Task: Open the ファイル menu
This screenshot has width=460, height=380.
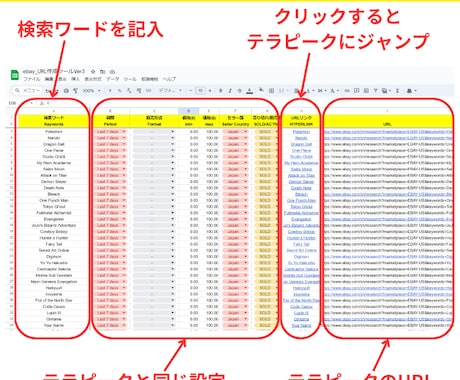Action: (x=31, y=79)
